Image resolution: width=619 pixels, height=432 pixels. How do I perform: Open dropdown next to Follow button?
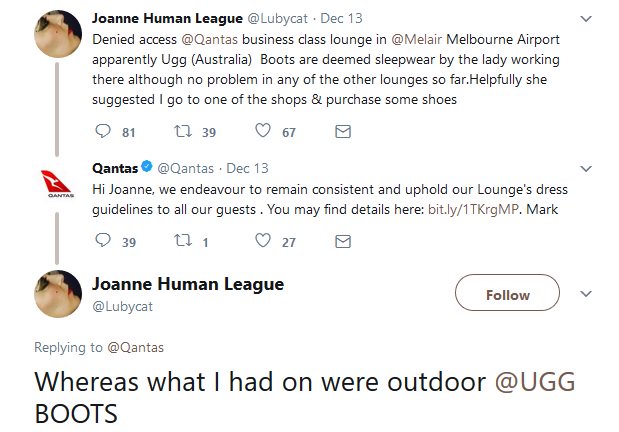pos(587,294)
